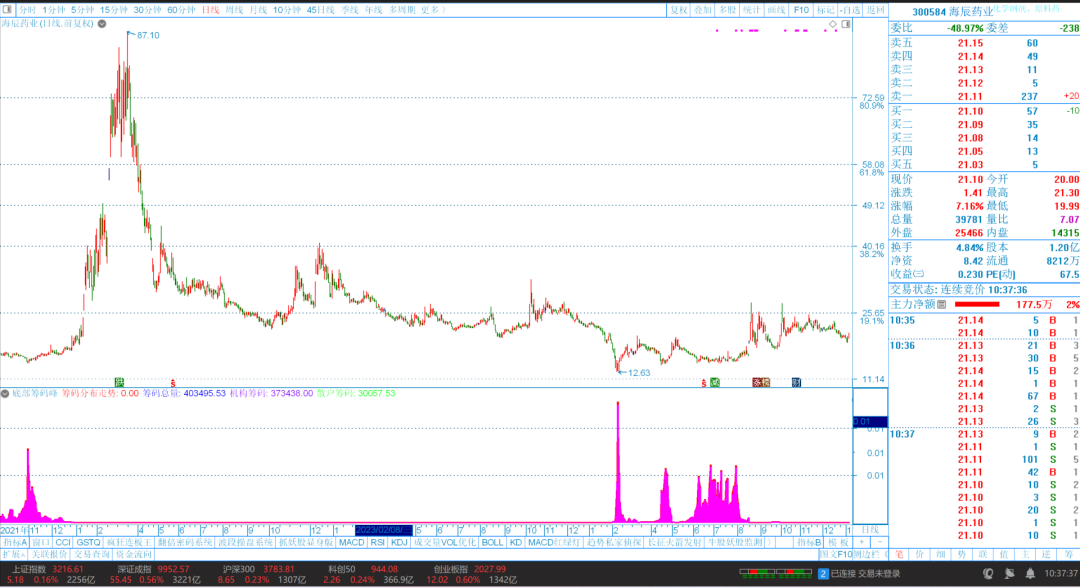Screen dimensions: 1080x588
Task: Open the 复权 adjustment menu
Action: (x=679, y=10)
